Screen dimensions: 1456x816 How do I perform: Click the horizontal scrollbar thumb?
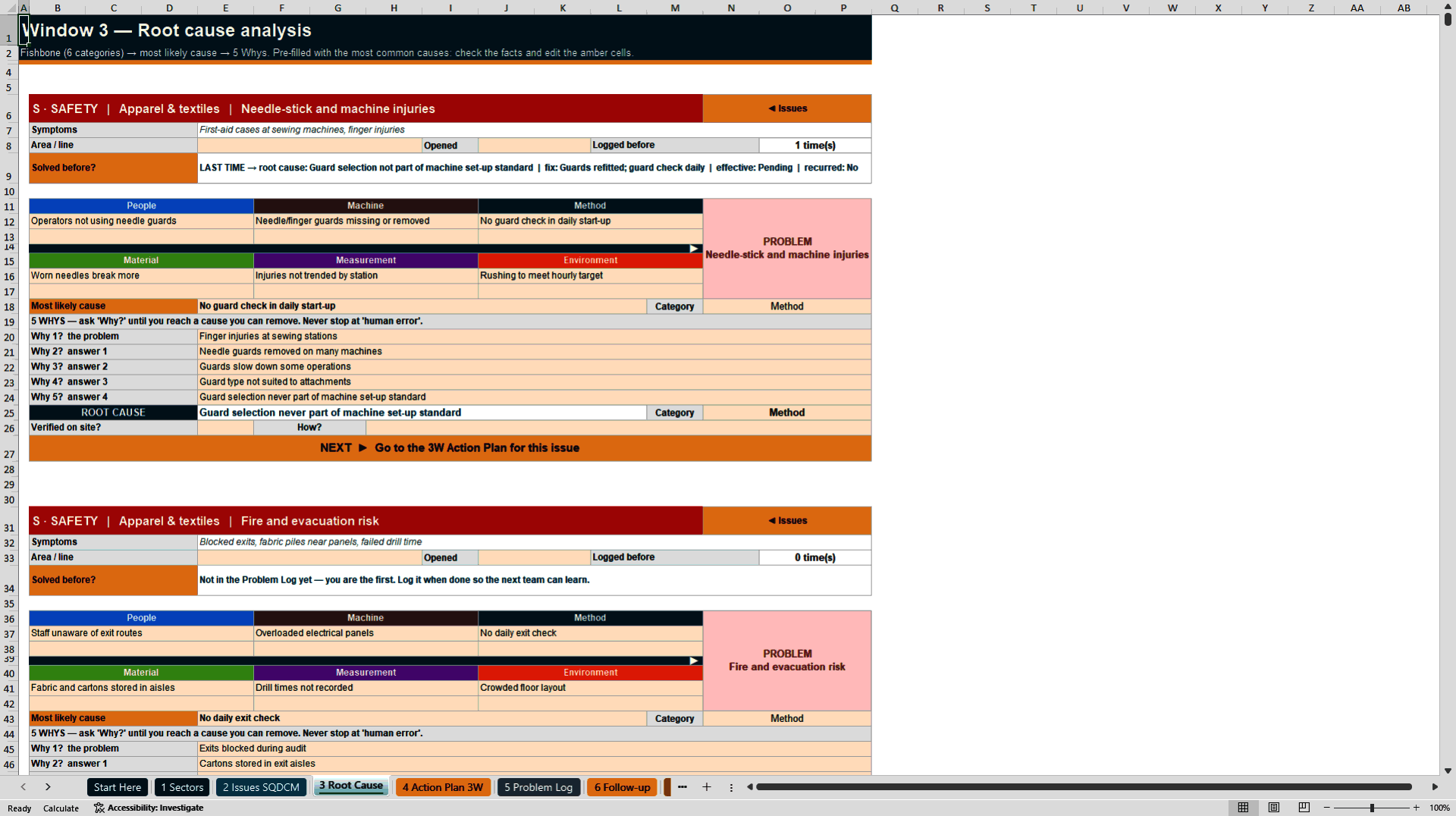click(x=1084, y=787)
